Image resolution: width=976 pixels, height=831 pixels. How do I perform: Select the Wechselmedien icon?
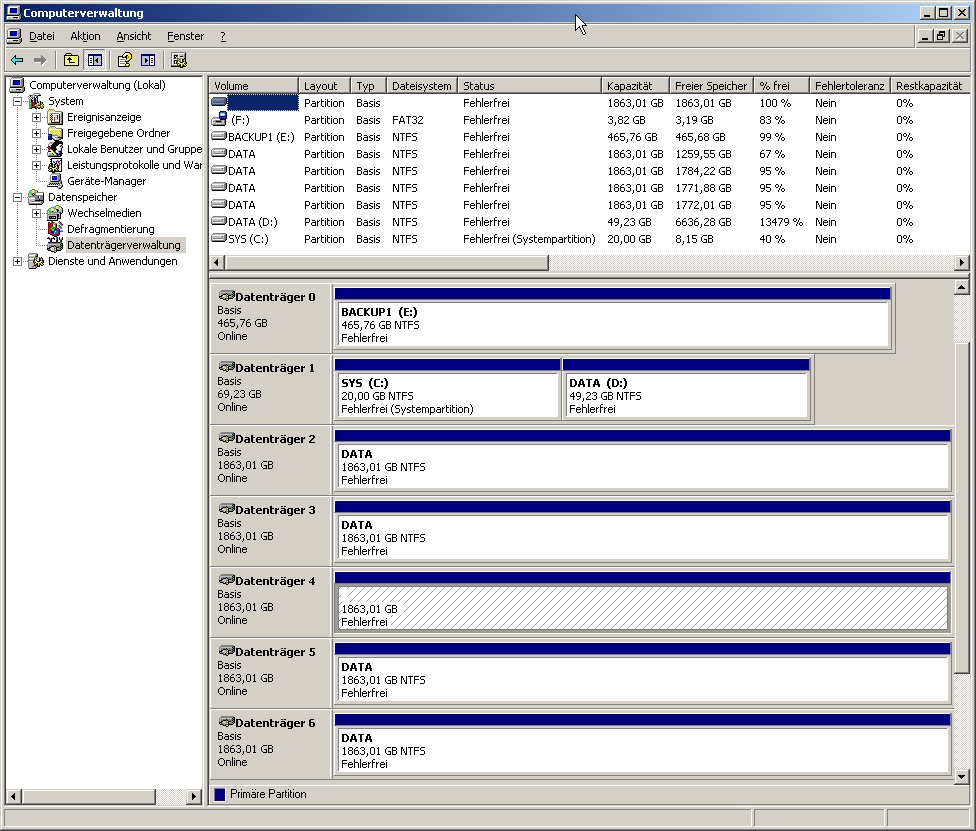[x=55, y=213]
